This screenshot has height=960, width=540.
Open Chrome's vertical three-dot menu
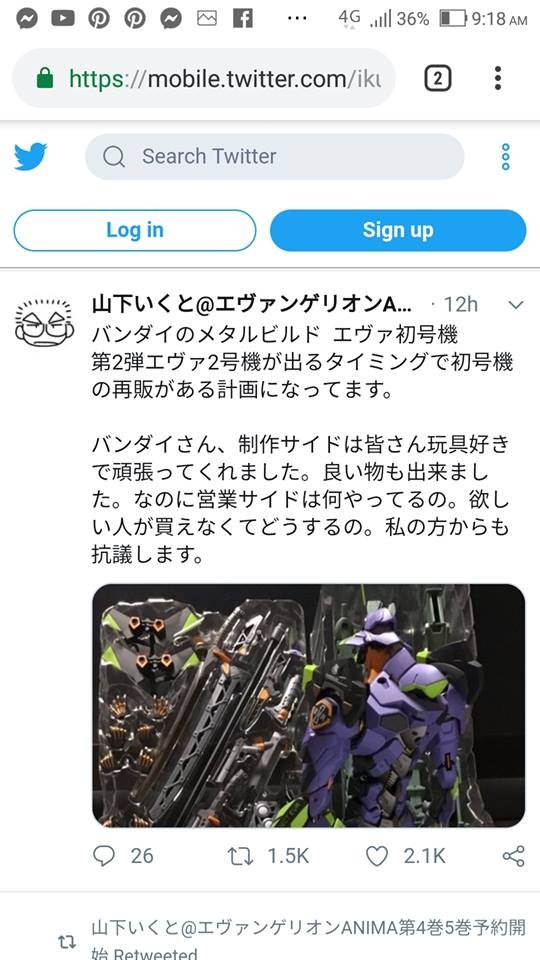[x=498, y=78]
